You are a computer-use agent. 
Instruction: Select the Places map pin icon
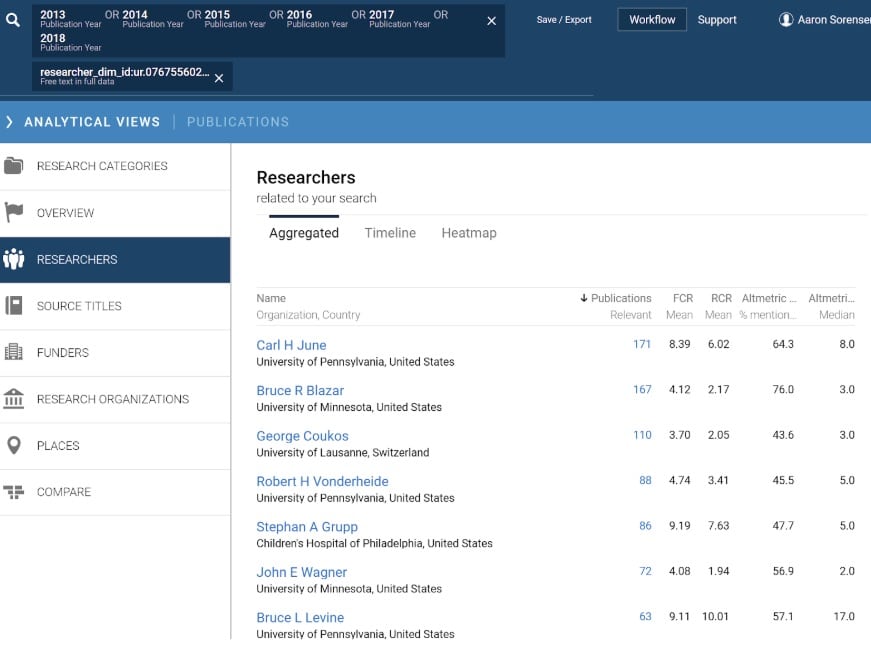pyautogui.click(x=14, y=445)
